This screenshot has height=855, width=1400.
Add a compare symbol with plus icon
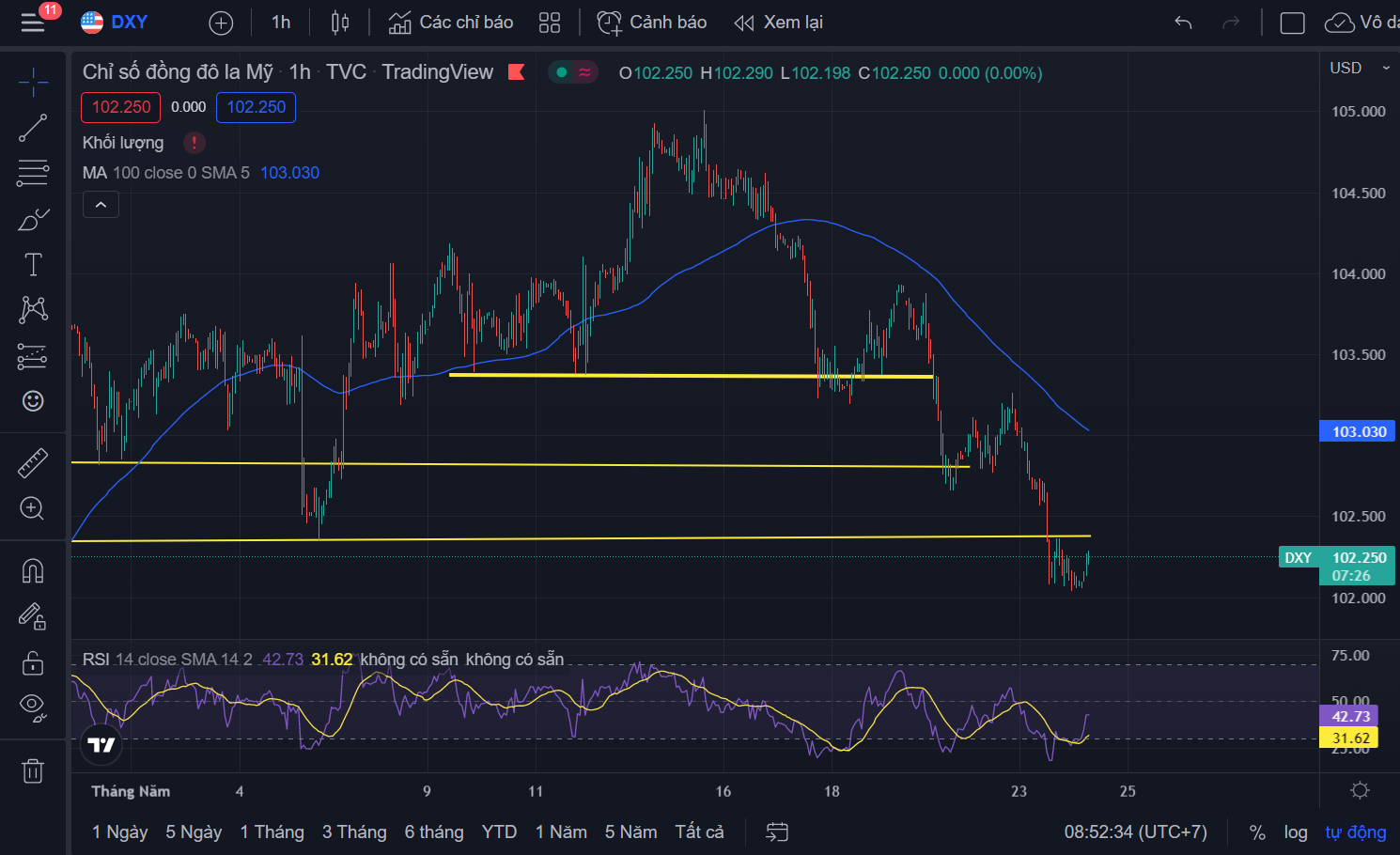(x=221, y=23)
